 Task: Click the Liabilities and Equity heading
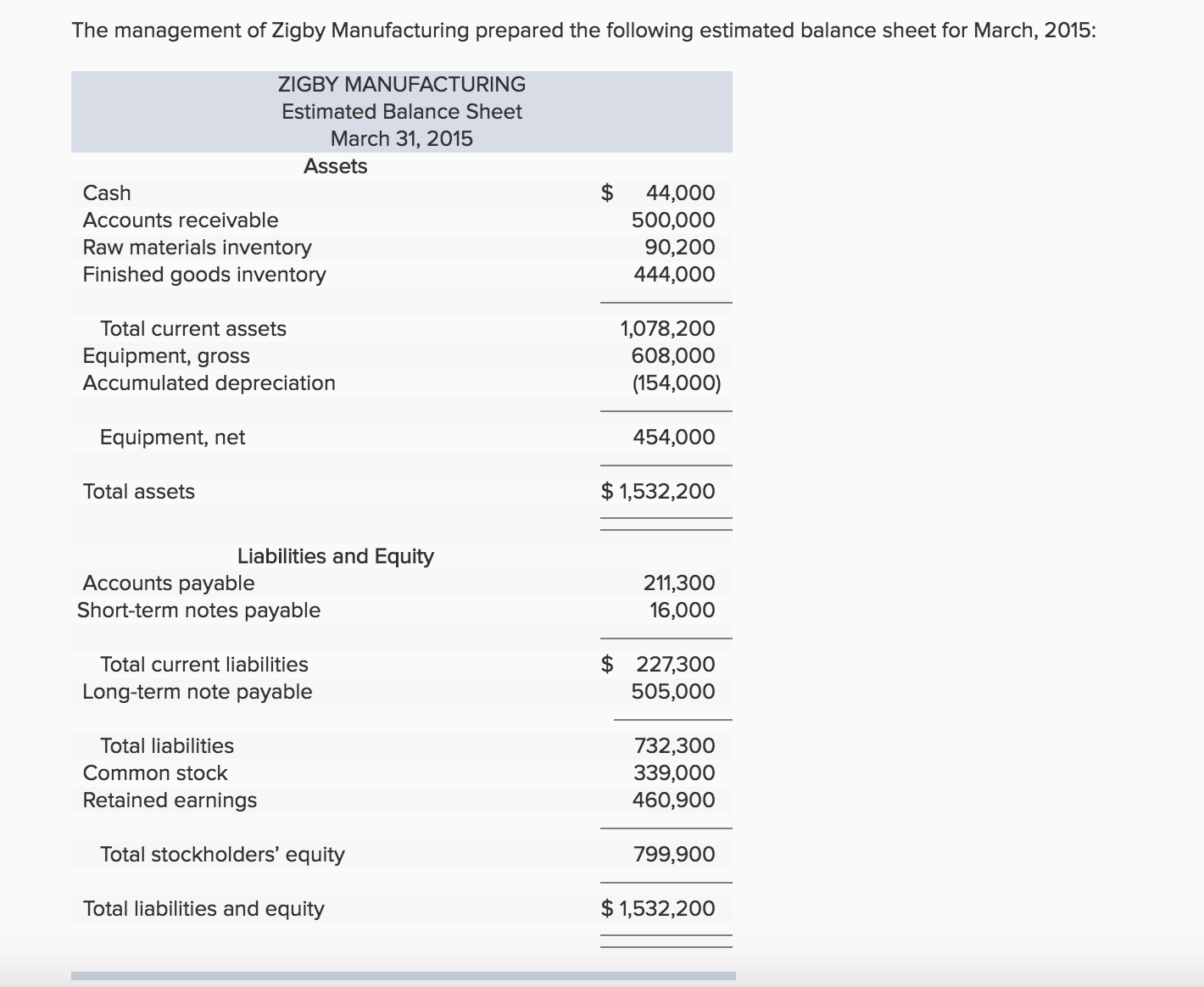[336, 556]
